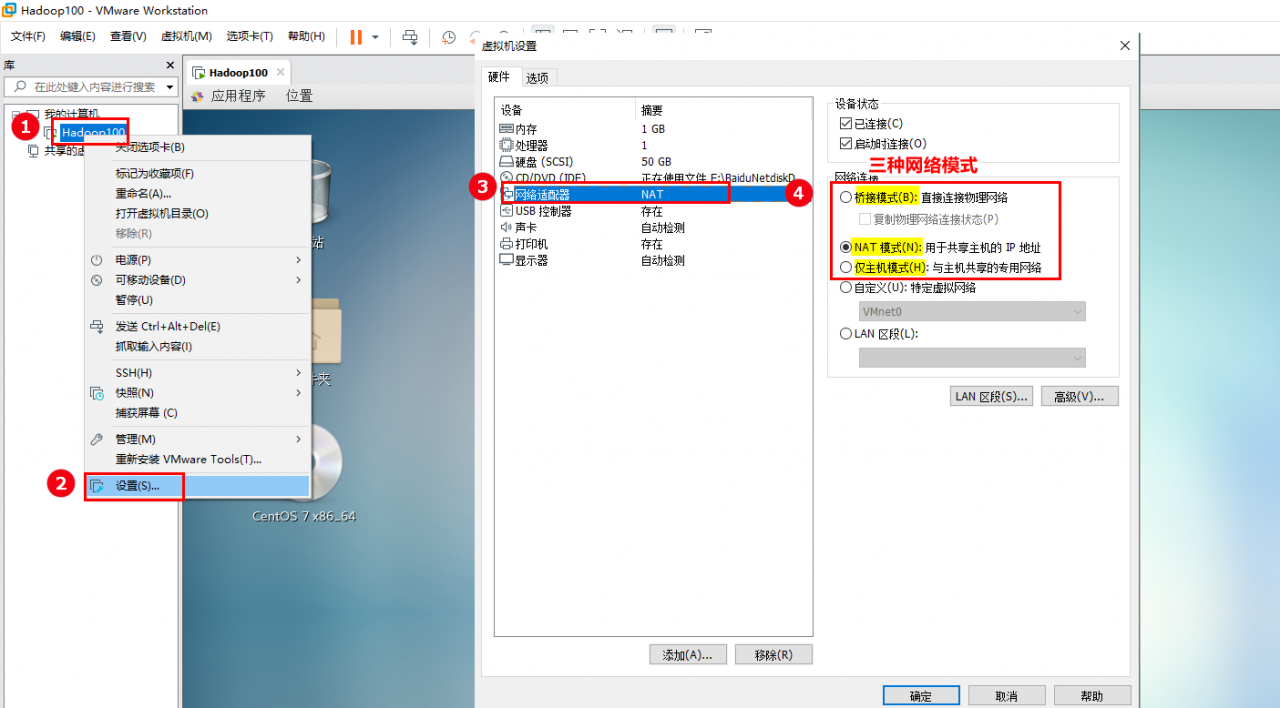1280x708 pixels.
Task: Open the 查看(V) menu
Action: pyautogui.click(x=128, y=37)
